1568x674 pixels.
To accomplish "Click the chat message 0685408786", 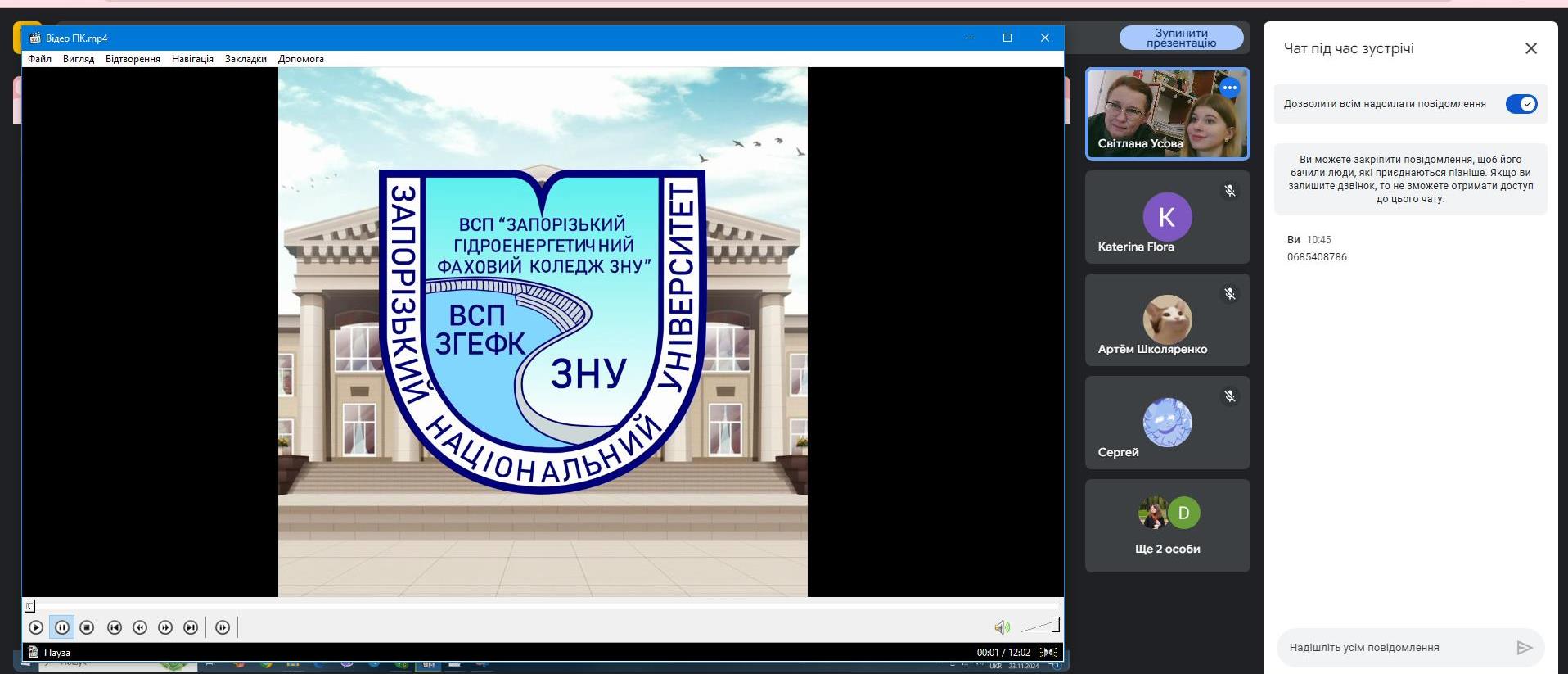I will point(1317,257).
